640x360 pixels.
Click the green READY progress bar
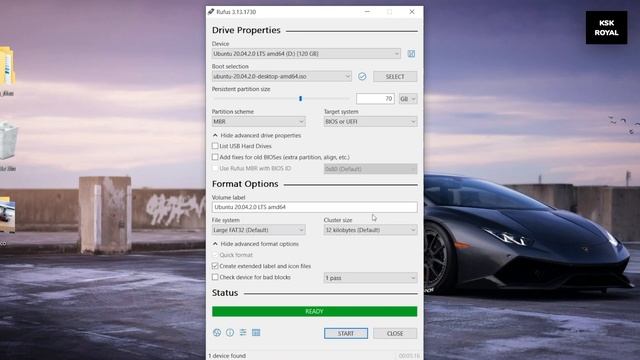314,311
